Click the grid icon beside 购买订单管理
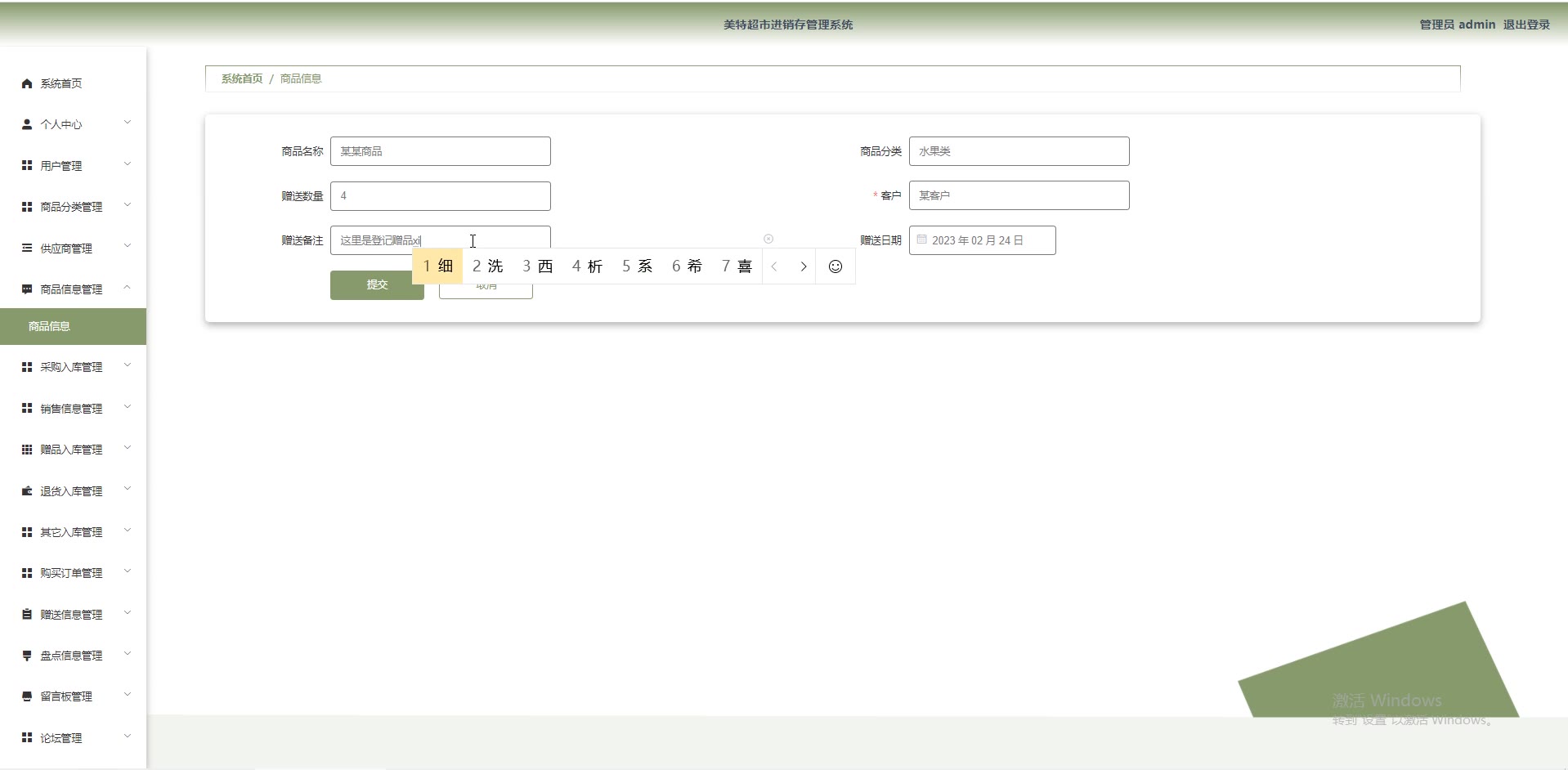 [x=27, y=573]
